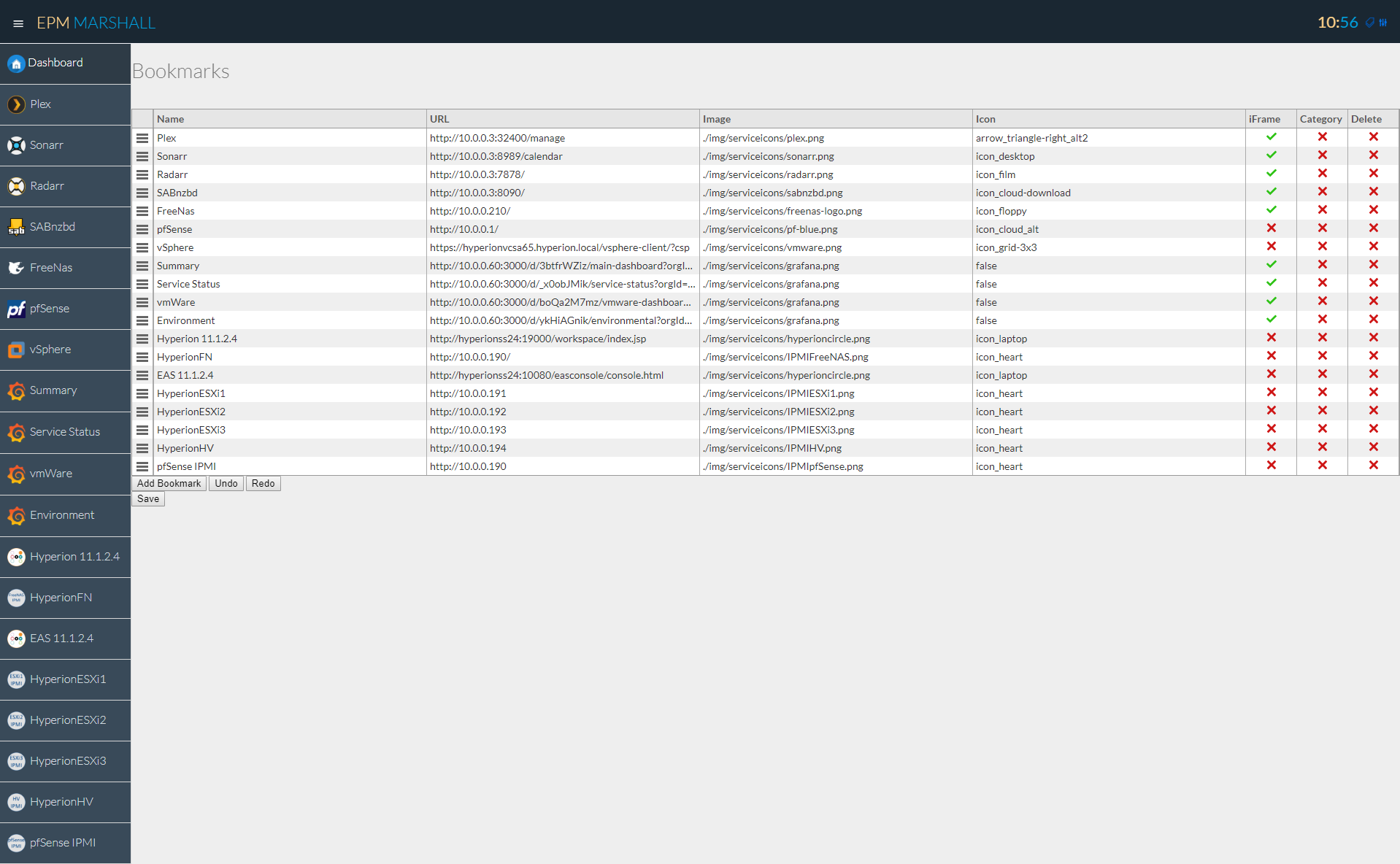Viewport: 1400px width, 864px height.
Task: Click the Add Bookmark button
Action: (169, 484)
